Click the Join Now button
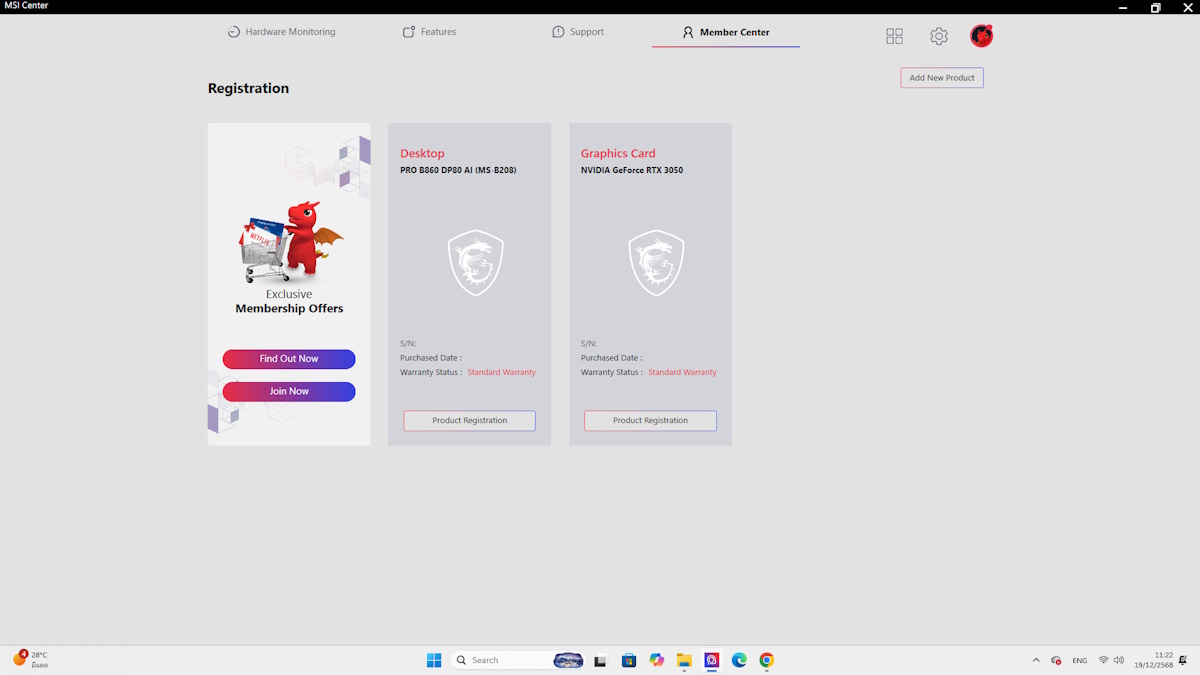This screenshot has height=675, width=1200. 289,392
